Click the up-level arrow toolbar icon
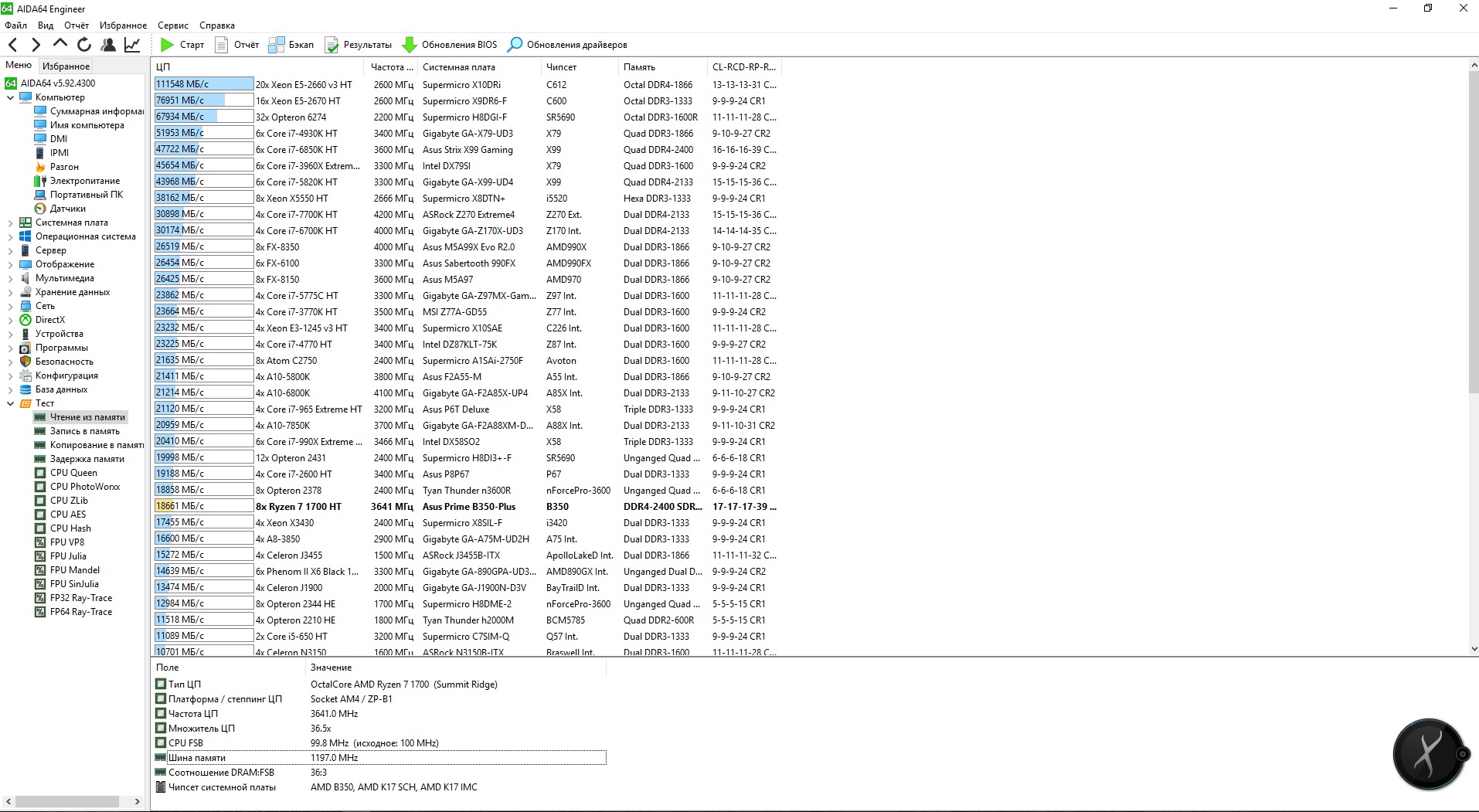 (59, 45)
